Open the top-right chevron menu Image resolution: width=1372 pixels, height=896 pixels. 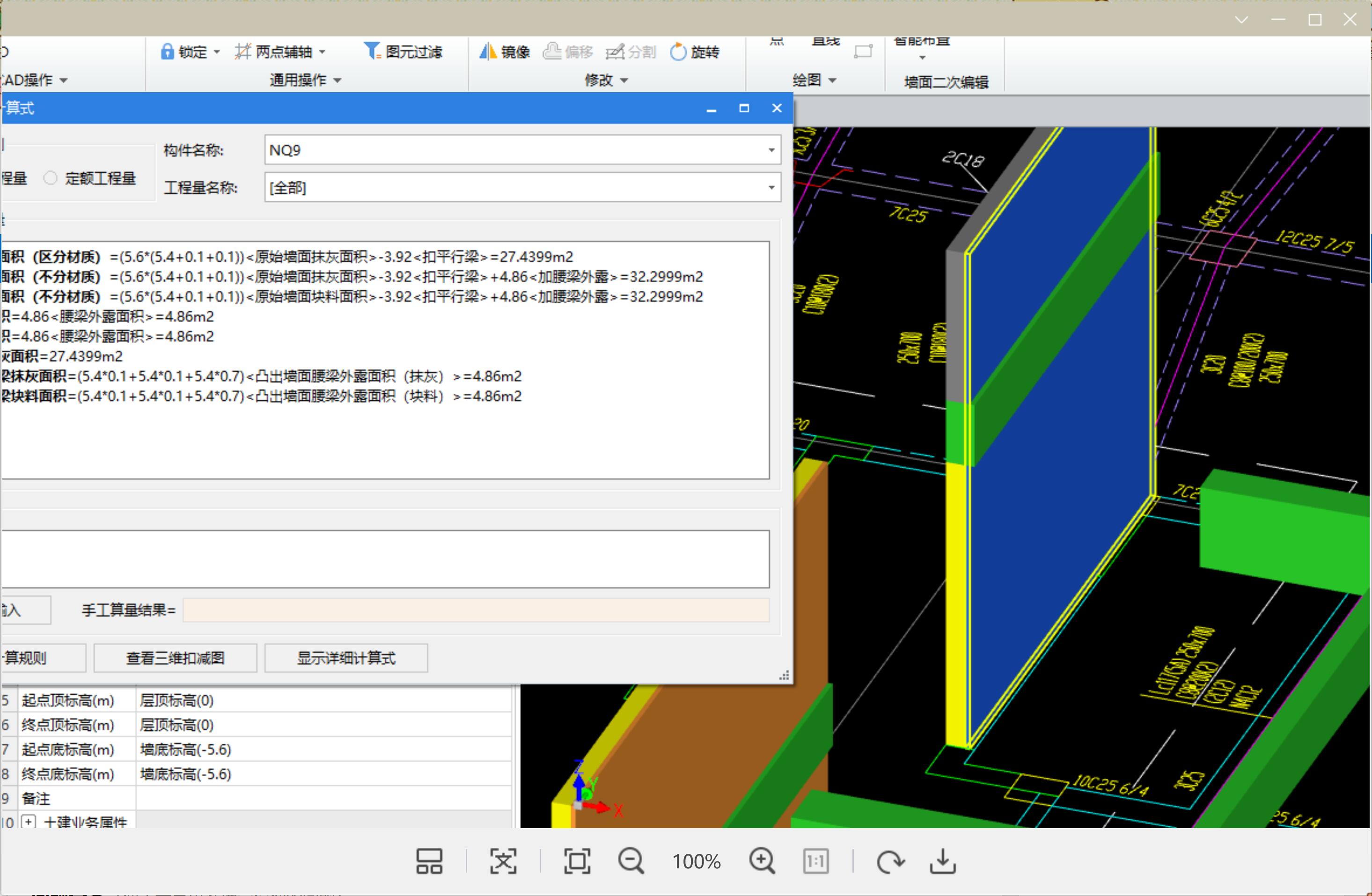[x=1242, y=20]
